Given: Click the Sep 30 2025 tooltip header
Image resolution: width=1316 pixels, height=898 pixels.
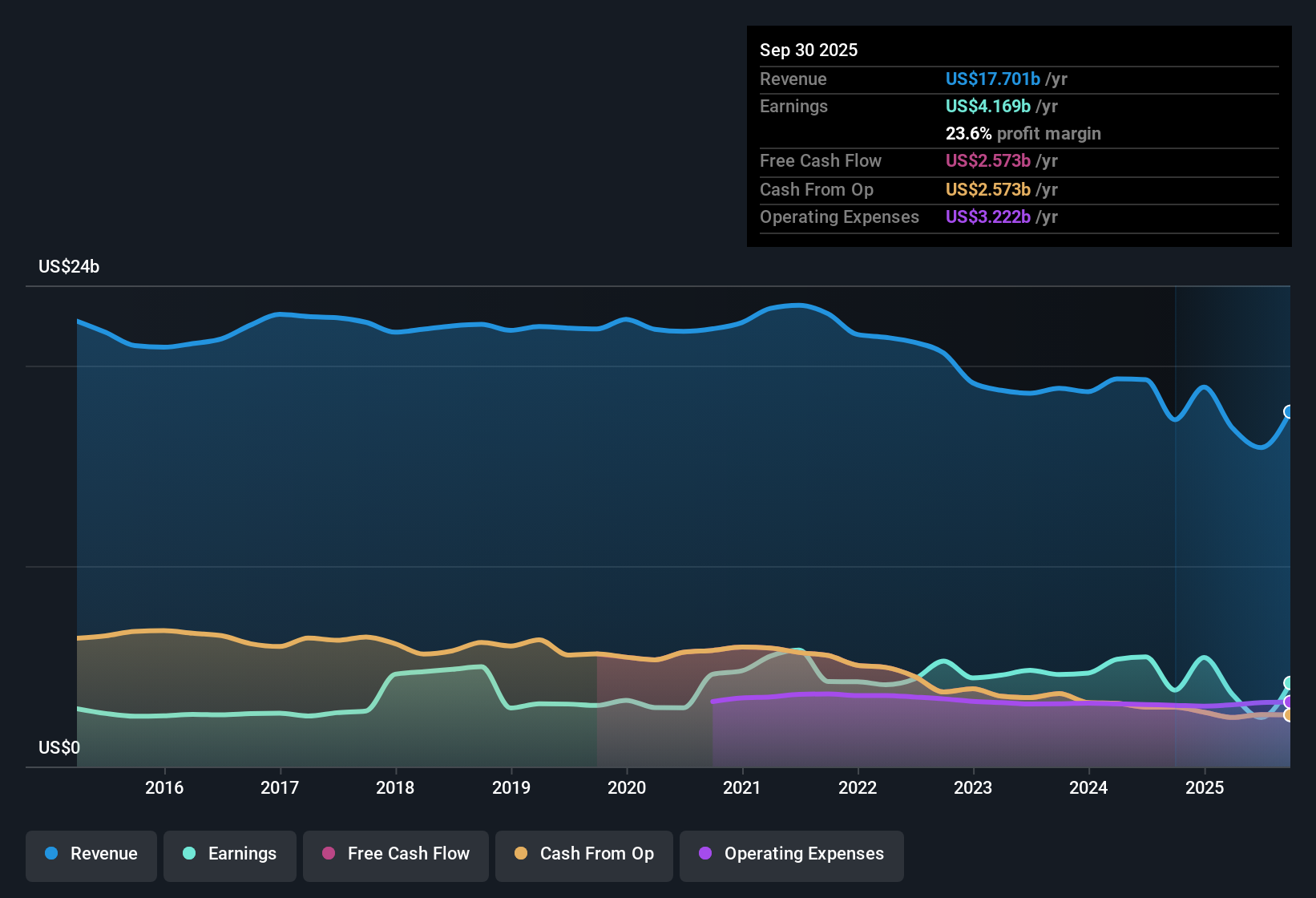Looking at the screenshot, I should 808,51.
